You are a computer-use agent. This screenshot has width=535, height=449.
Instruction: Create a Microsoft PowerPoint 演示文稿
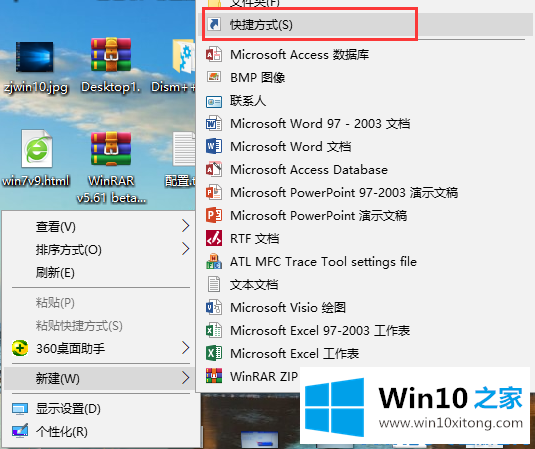point(319,216)
